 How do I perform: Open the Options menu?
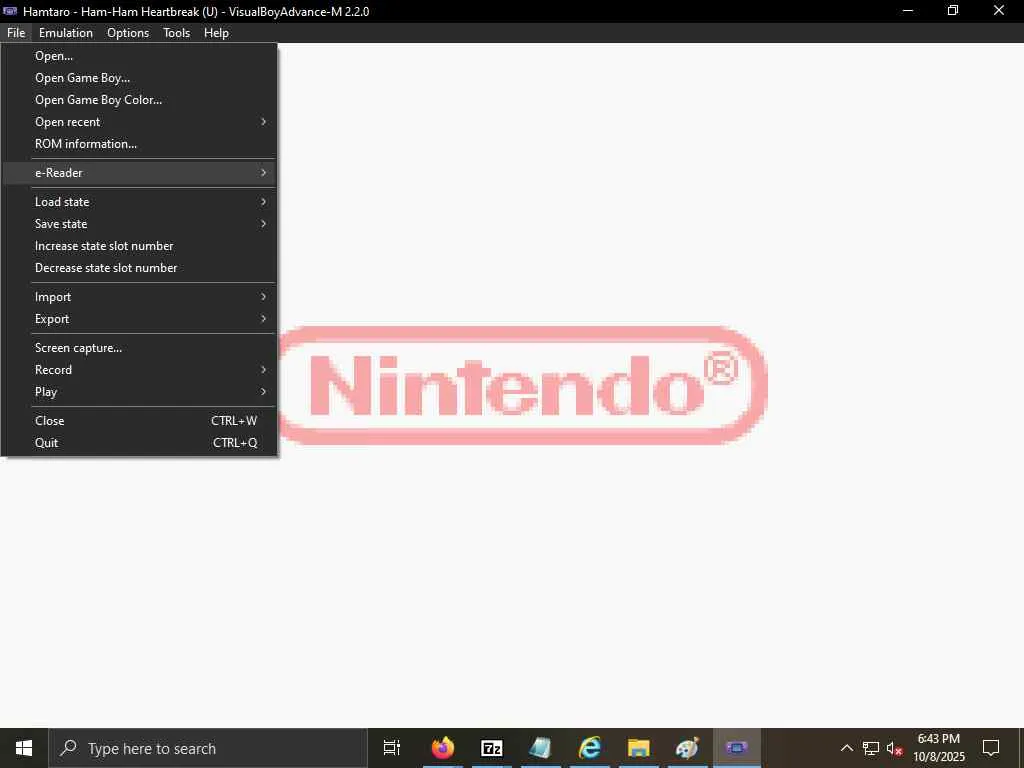(128, 33)
